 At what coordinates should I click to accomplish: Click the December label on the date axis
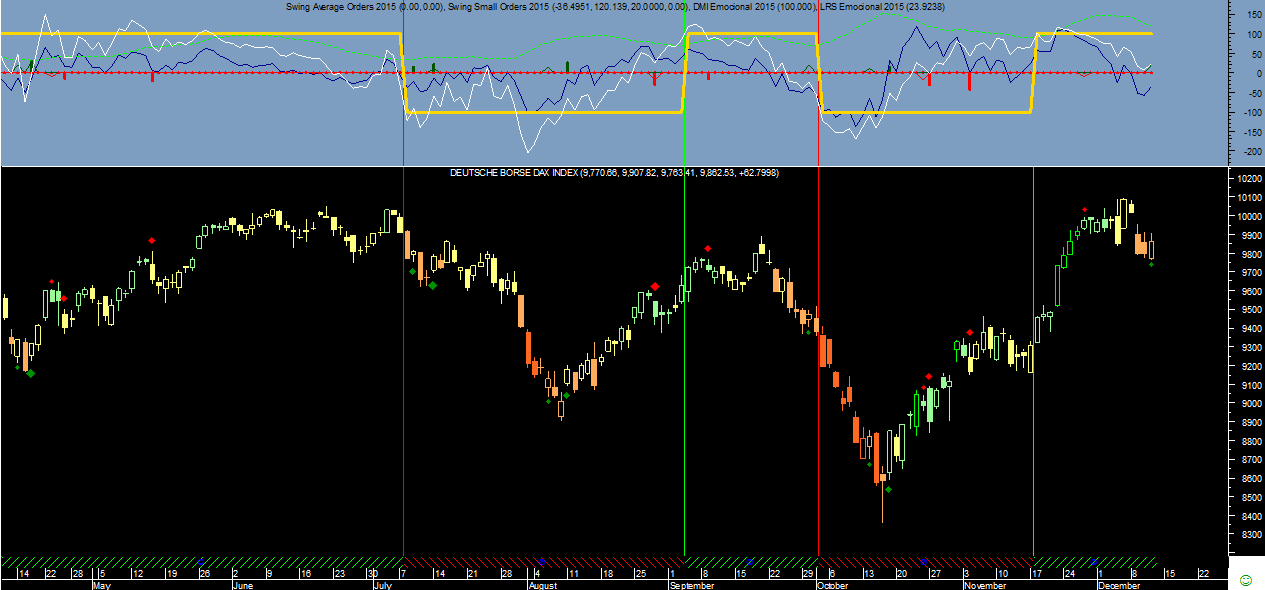[x=1117, y=586]
